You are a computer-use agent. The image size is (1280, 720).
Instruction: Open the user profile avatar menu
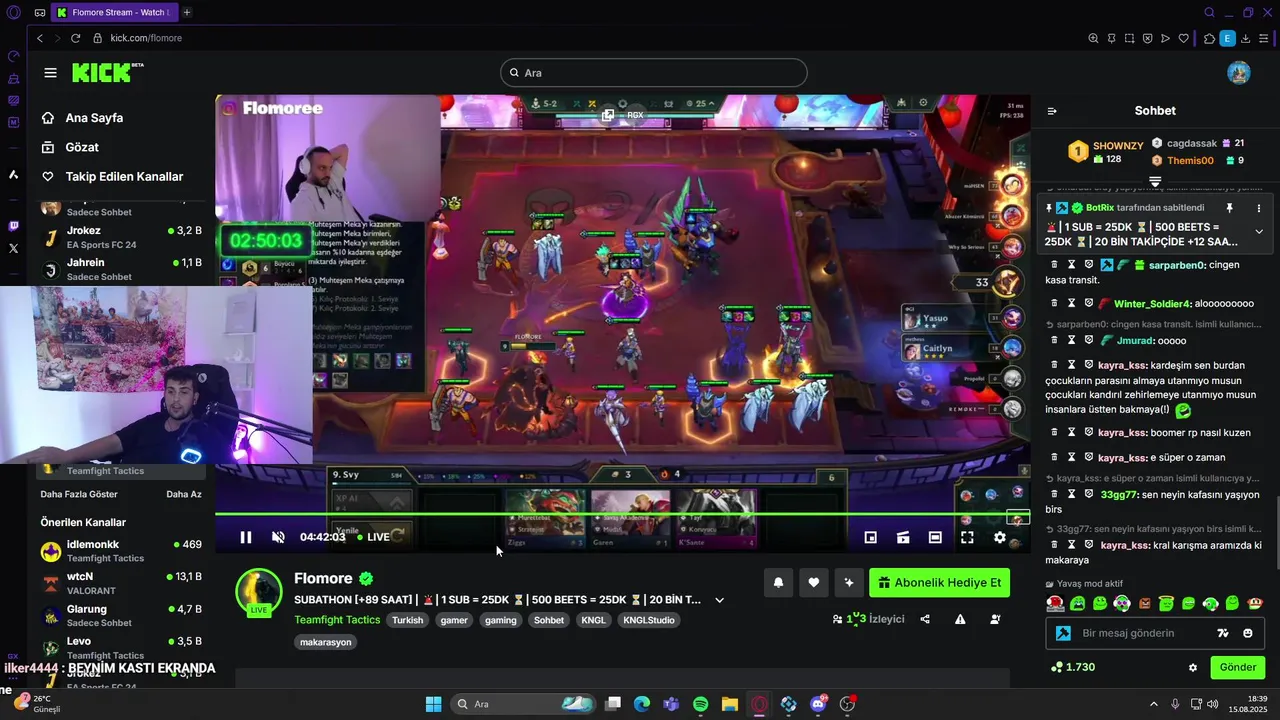(x=1238, y=73)
